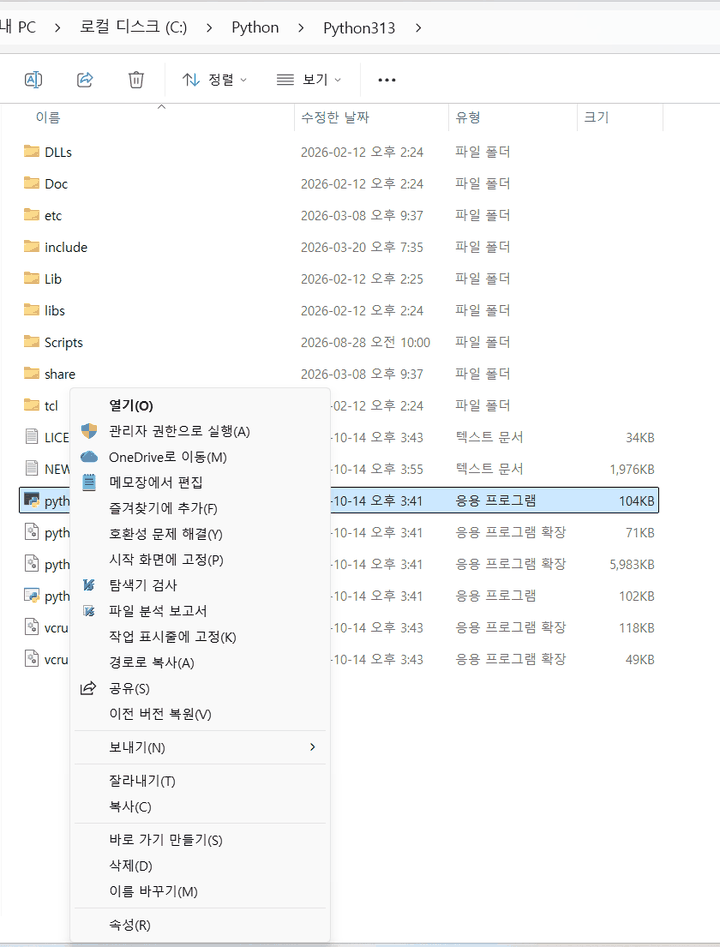The width and height of the screenshot is (720, 947).
Task: Click the tcl folder icon
Action: point(31,405)
